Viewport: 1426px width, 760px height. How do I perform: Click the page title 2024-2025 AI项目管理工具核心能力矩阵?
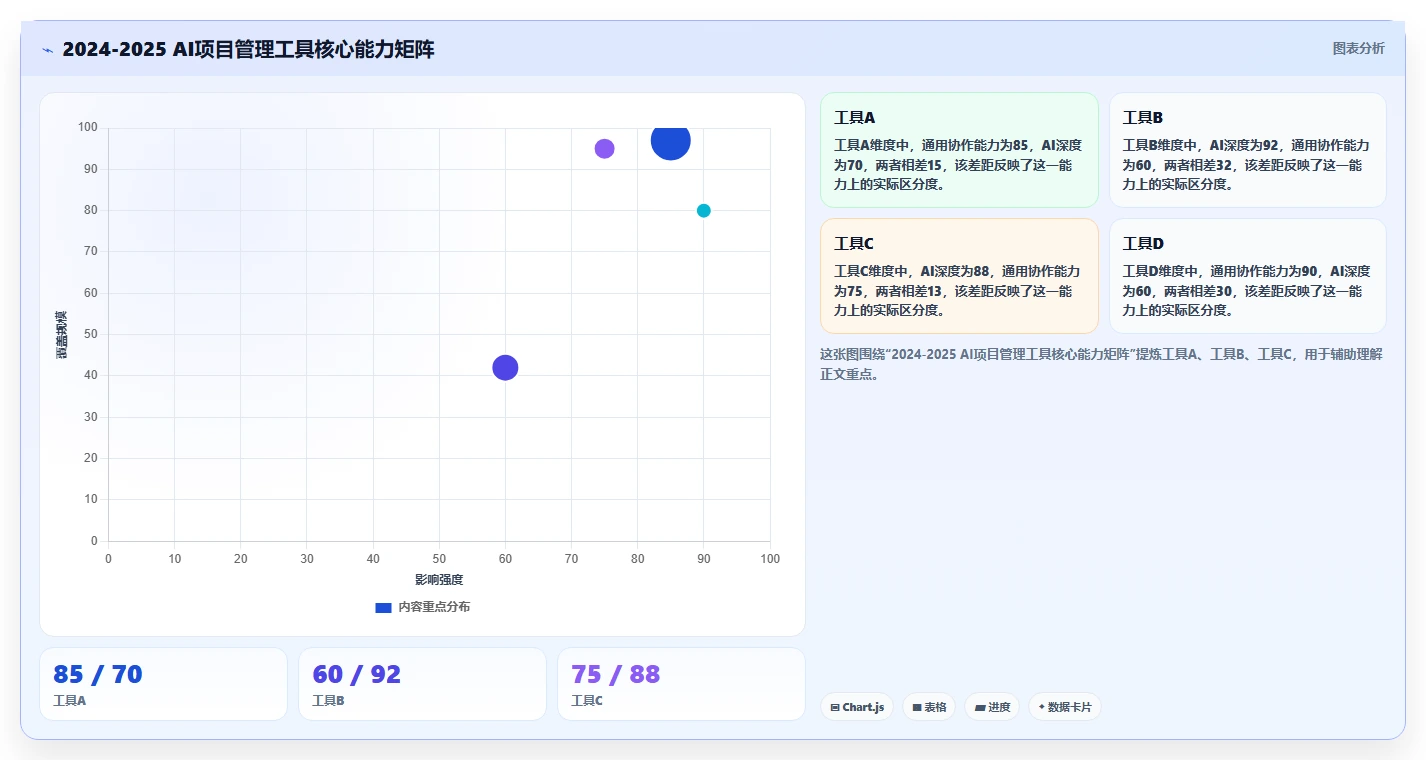click(248, 50)
